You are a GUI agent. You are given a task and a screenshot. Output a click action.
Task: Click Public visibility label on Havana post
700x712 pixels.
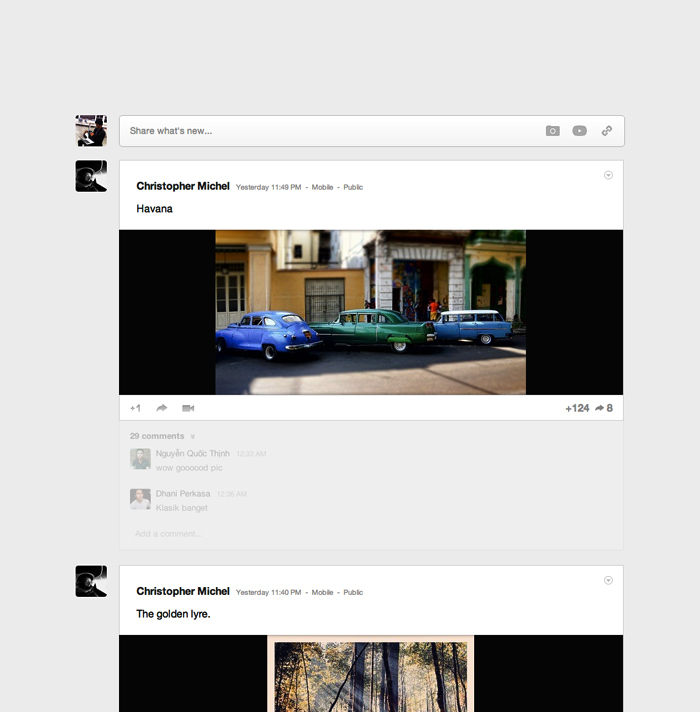click(x=353, y=187)
